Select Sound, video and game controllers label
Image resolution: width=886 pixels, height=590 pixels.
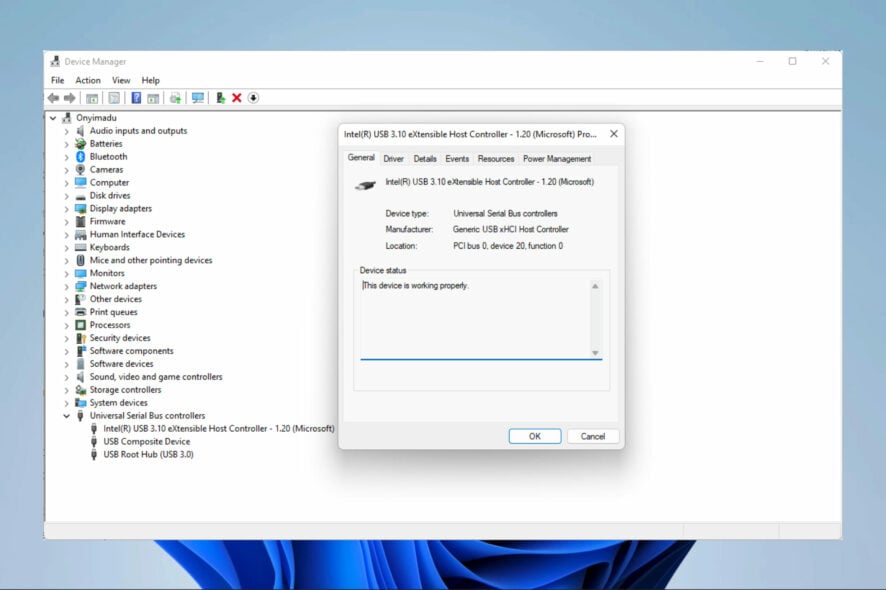click(x=156, y=377)
